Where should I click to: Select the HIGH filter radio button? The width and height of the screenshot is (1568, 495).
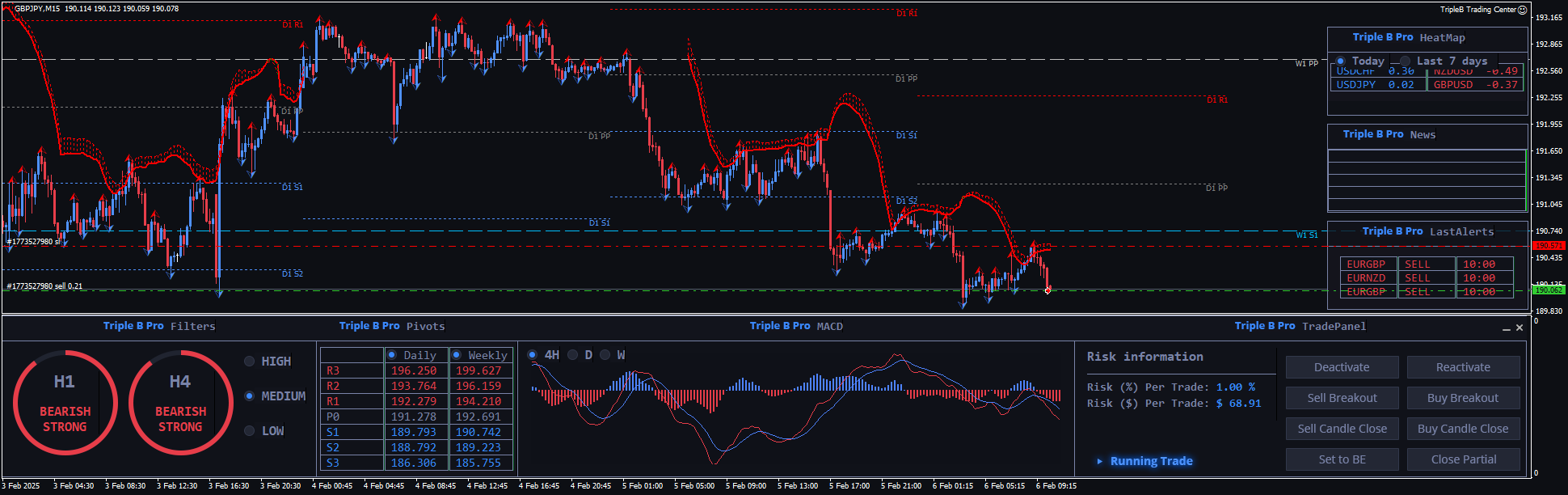[x=250, y=362]
